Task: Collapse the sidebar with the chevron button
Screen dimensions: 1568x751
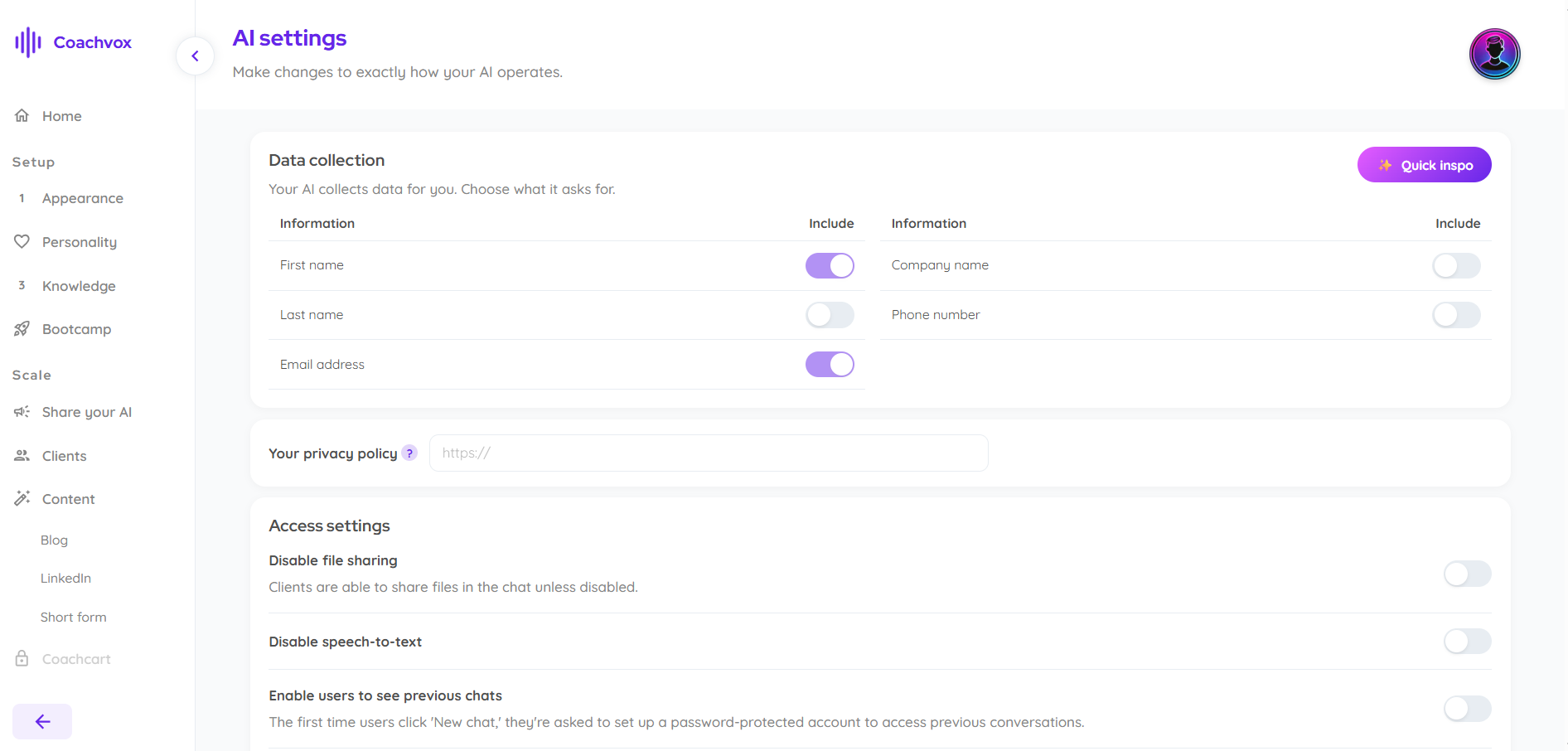Action: pyautogui.click(x=196, y=56)
